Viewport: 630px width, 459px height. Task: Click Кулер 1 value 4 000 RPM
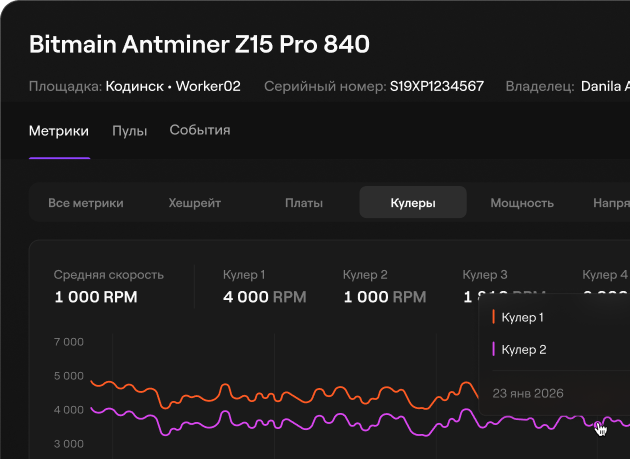(264, 297)
